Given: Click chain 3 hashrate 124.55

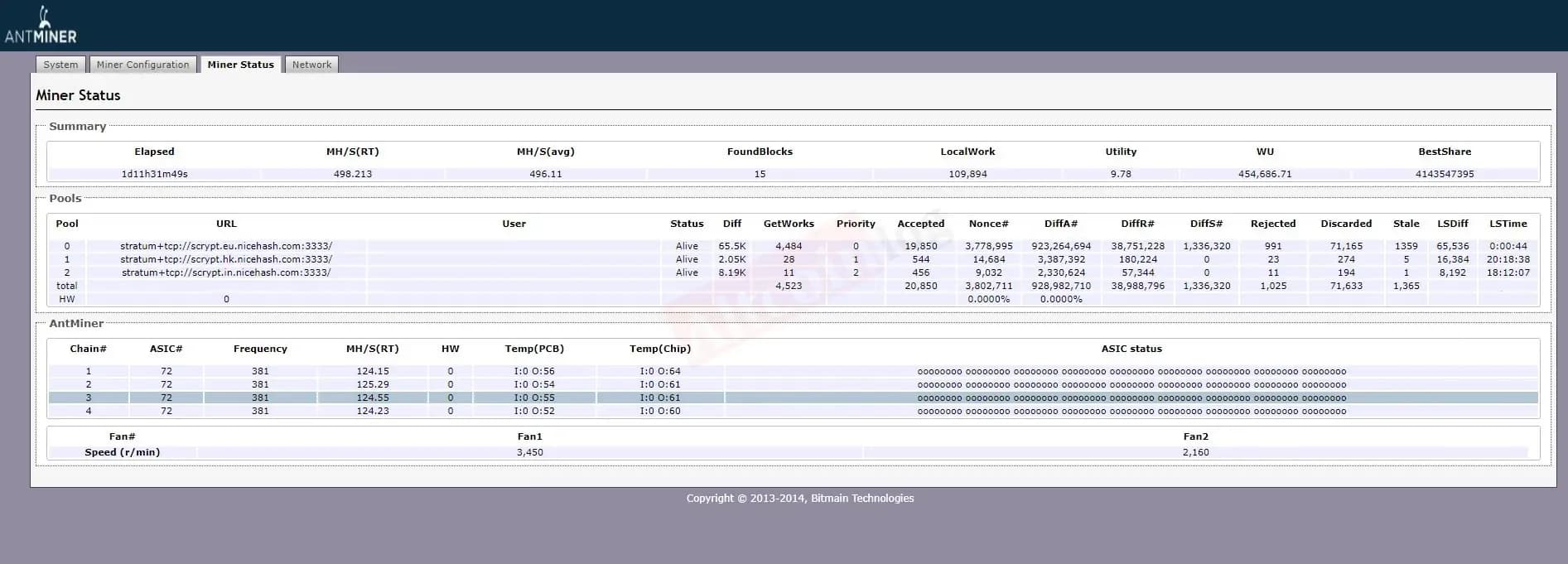Looking at the screenshot, I should click(x=373, y=398).
